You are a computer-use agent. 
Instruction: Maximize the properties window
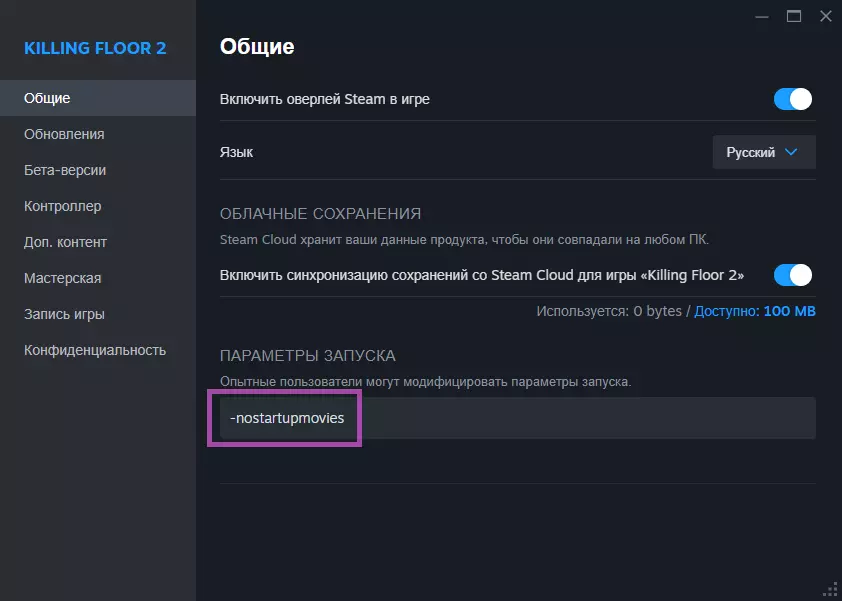pos(794,15)
